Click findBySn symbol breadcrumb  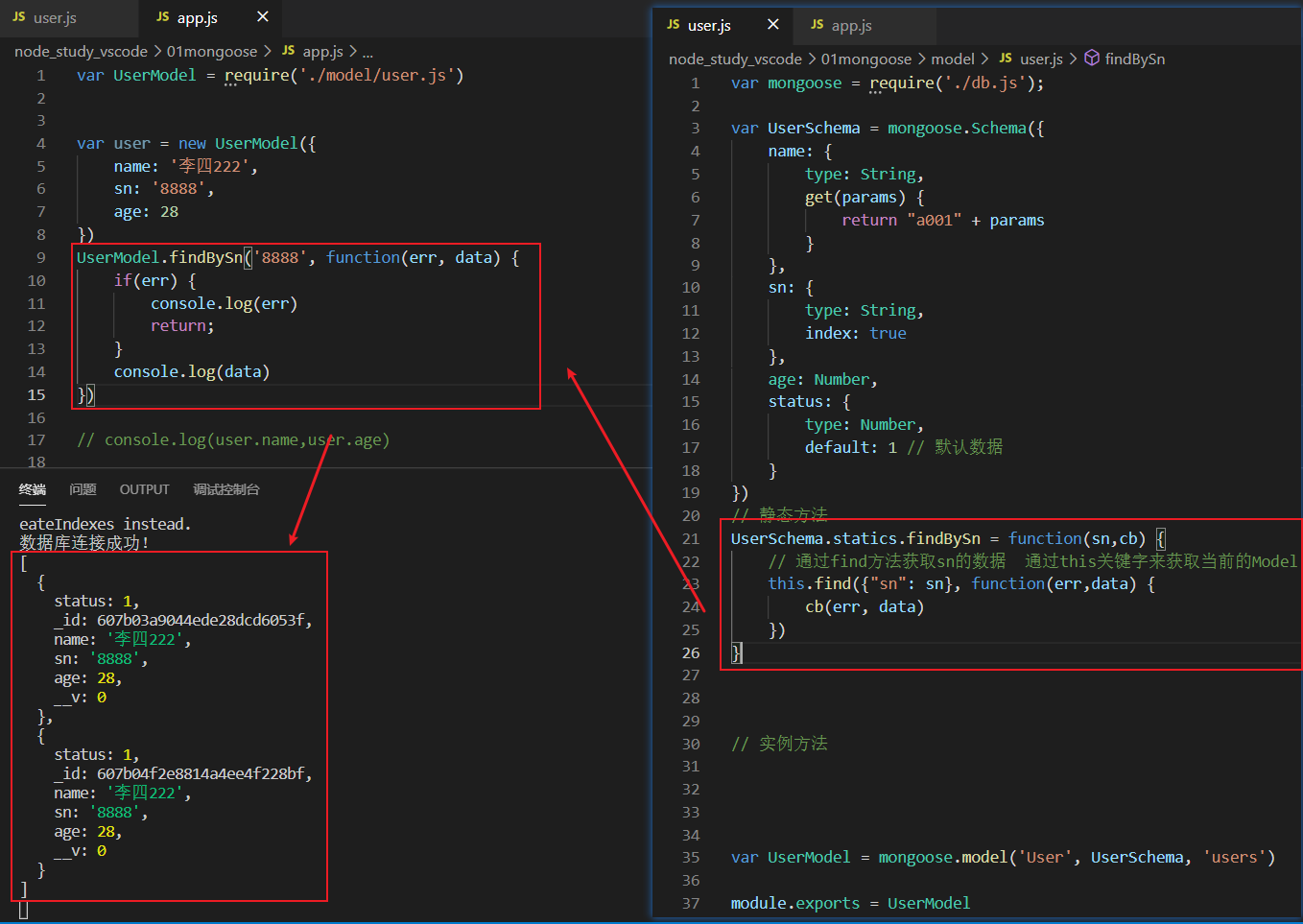(x=1135, y=59)
